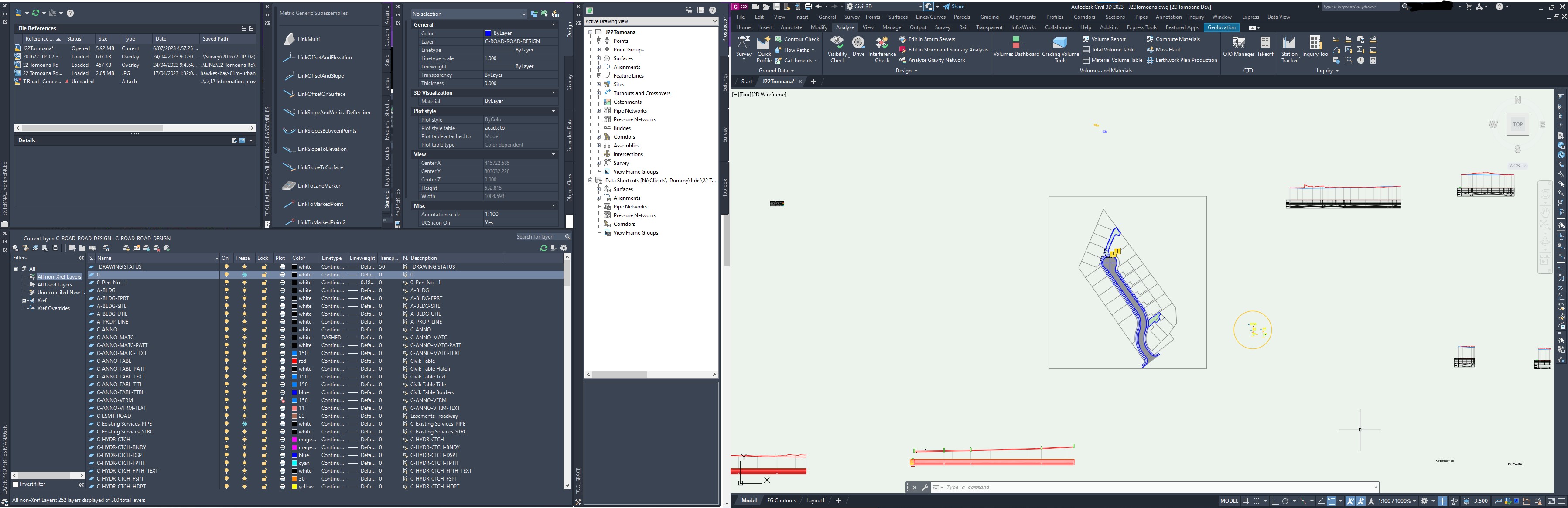Expand Pipe Networks in the Prospector tree
This screenshot has height=508, width=1568.
click(600, 110)
